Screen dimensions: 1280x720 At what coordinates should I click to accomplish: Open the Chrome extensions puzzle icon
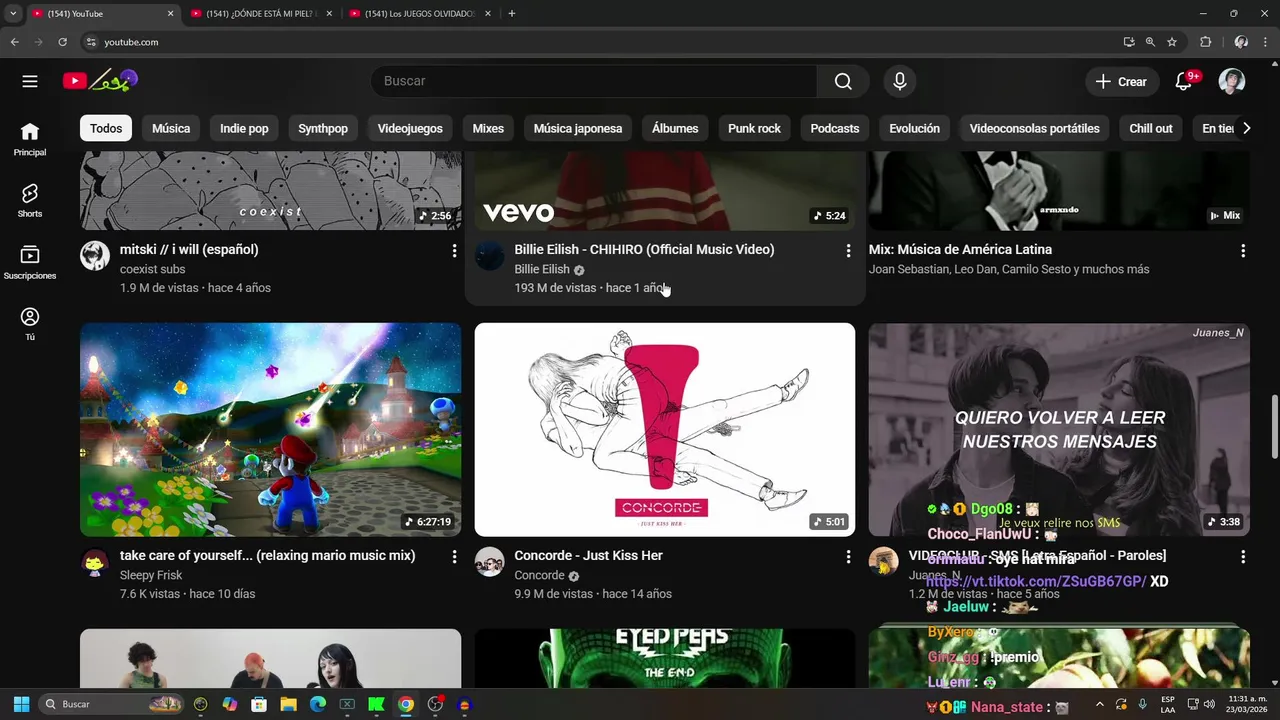tap(1205, 42)
